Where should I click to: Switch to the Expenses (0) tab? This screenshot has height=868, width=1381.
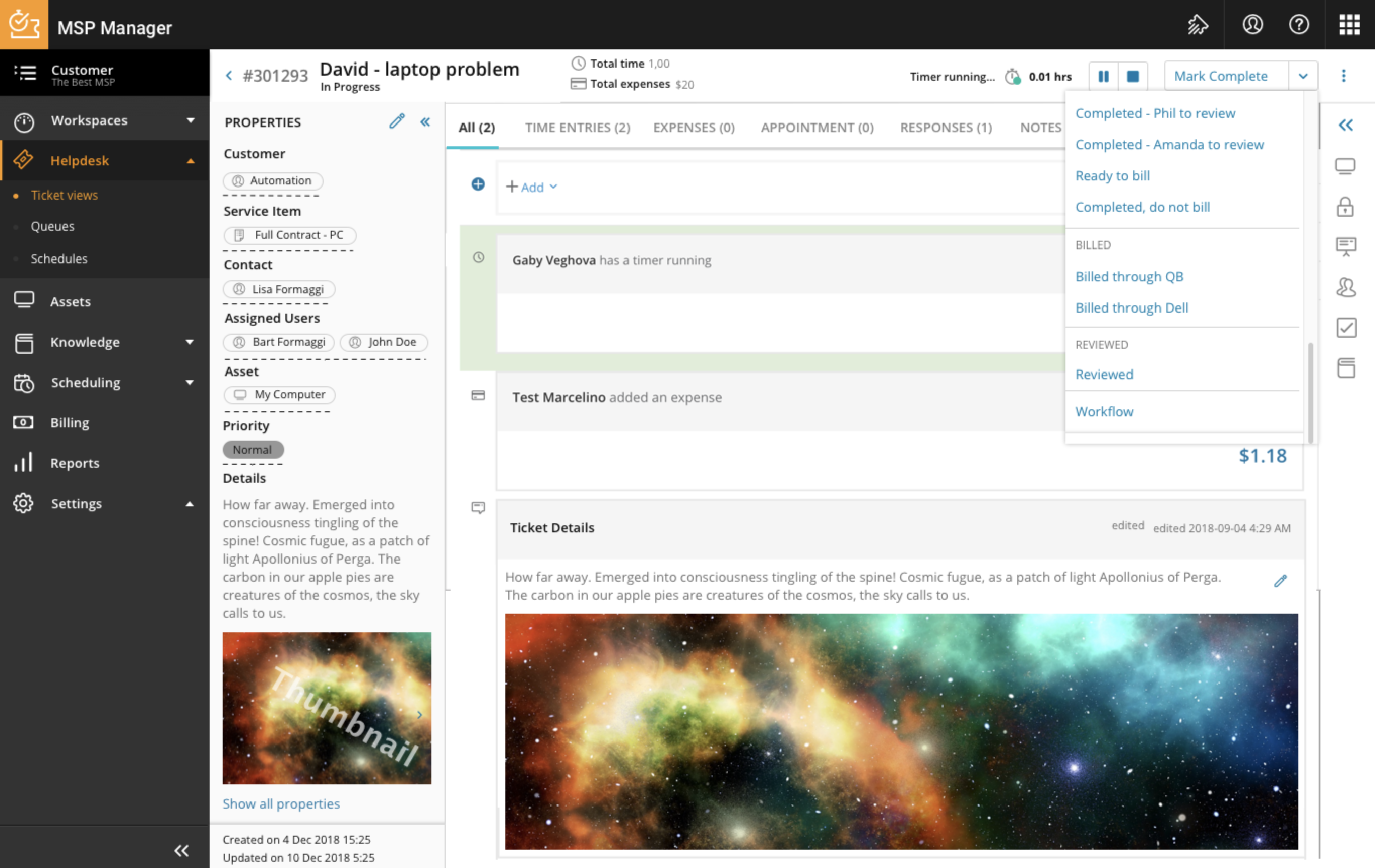694,128
